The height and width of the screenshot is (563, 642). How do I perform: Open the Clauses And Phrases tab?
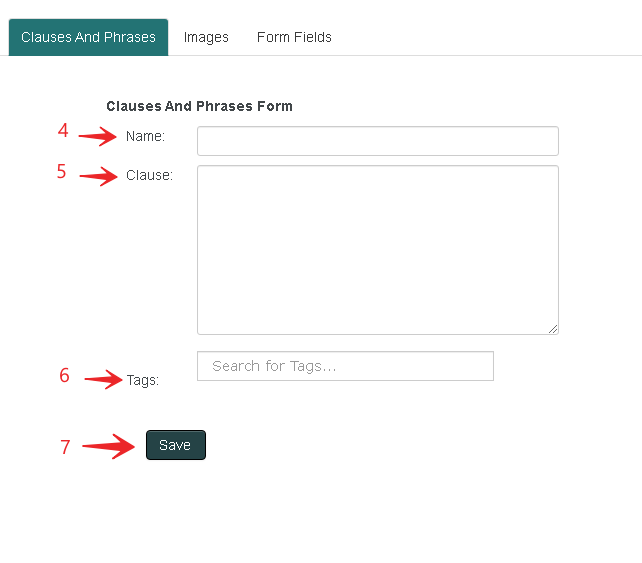coord(88,37)
